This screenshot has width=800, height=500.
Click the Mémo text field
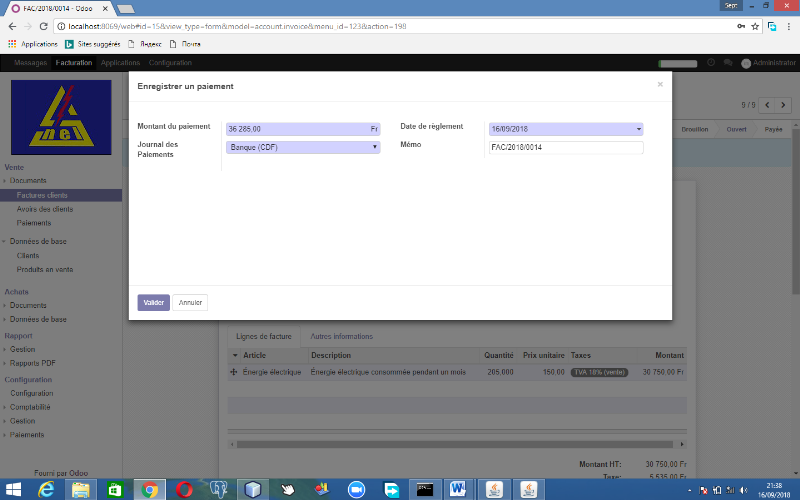click(565, 148)
